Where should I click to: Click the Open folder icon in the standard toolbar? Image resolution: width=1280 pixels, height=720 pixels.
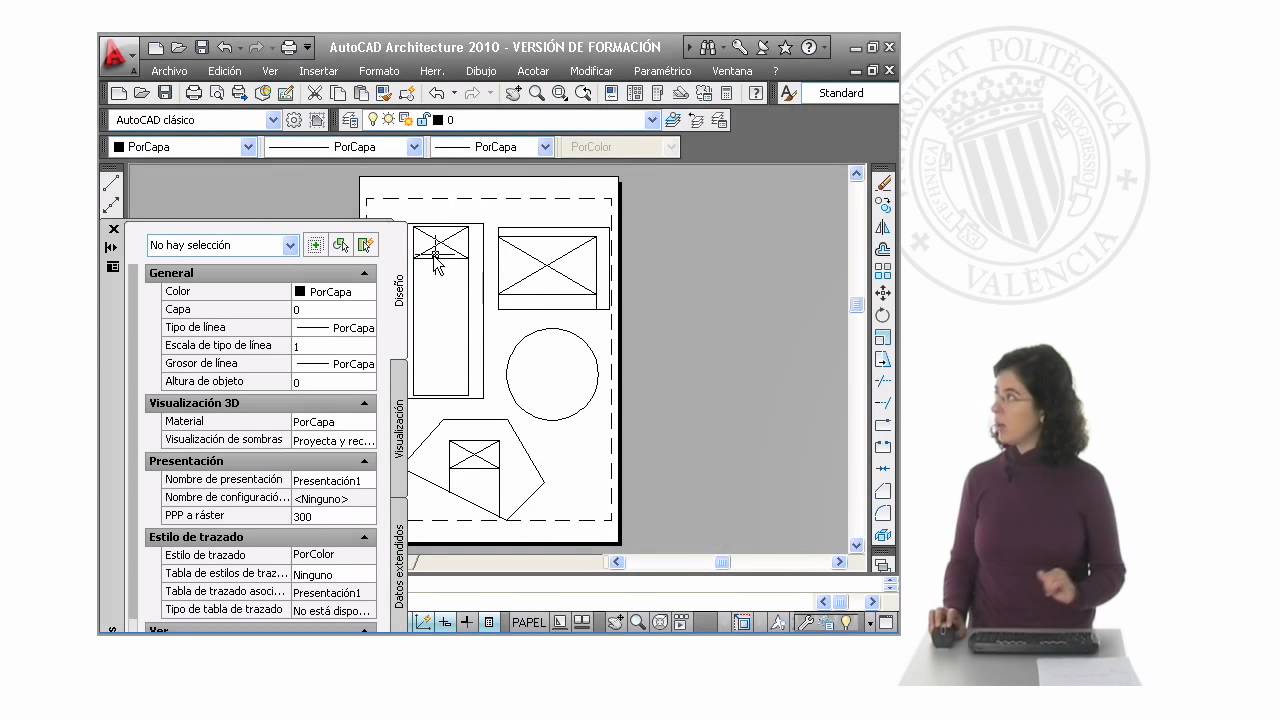pyautogui.click(x=142, y=93)
